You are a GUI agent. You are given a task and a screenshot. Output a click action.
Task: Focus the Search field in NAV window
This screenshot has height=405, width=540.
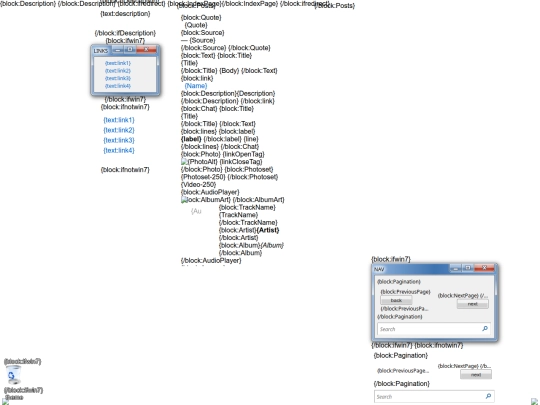(434, 329)
